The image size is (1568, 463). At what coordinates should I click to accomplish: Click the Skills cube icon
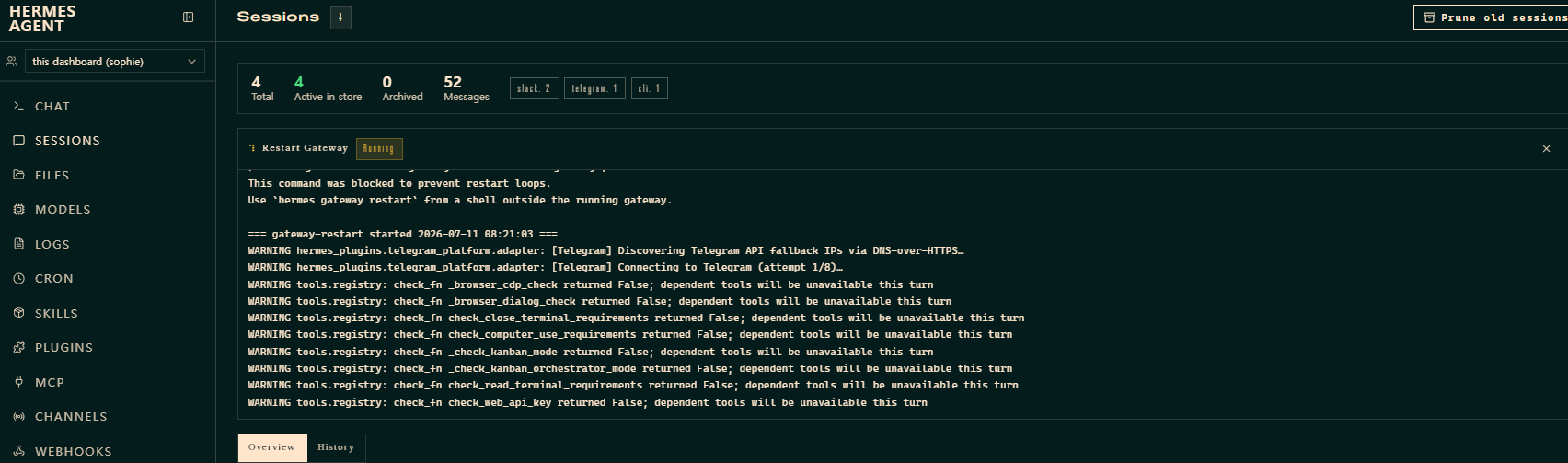click(18, 313)
